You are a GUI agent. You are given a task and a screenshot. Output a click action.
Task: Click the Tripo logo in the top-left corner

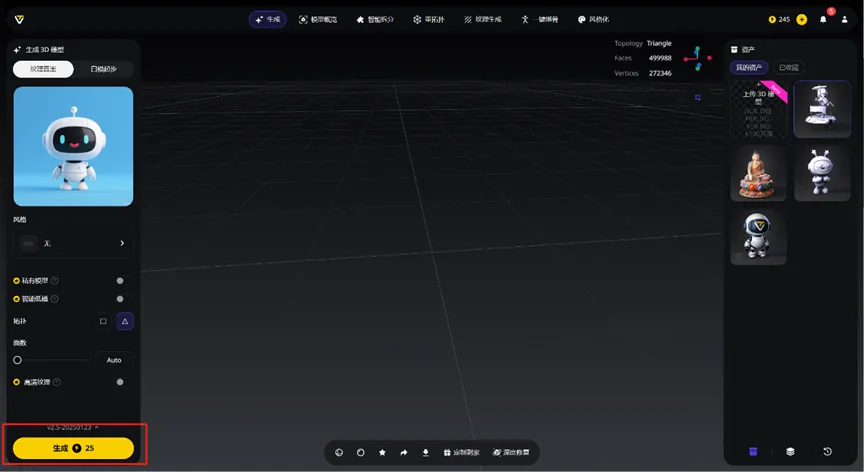(x=19, y=19)
